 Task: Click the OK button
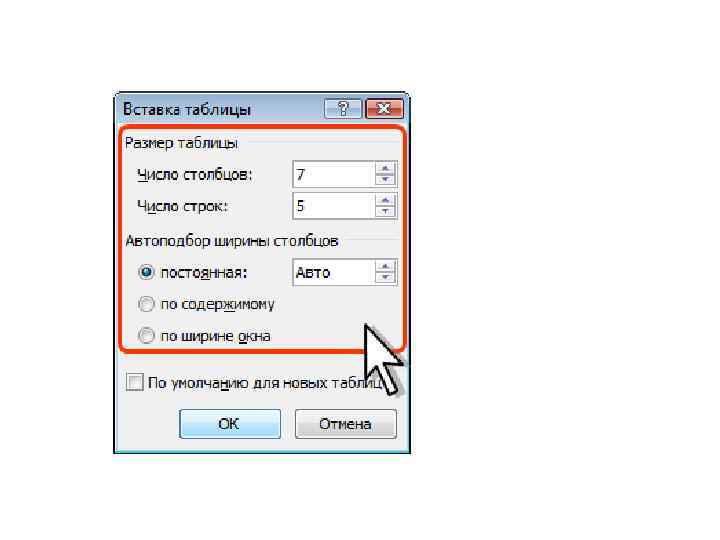pos(230,424)
